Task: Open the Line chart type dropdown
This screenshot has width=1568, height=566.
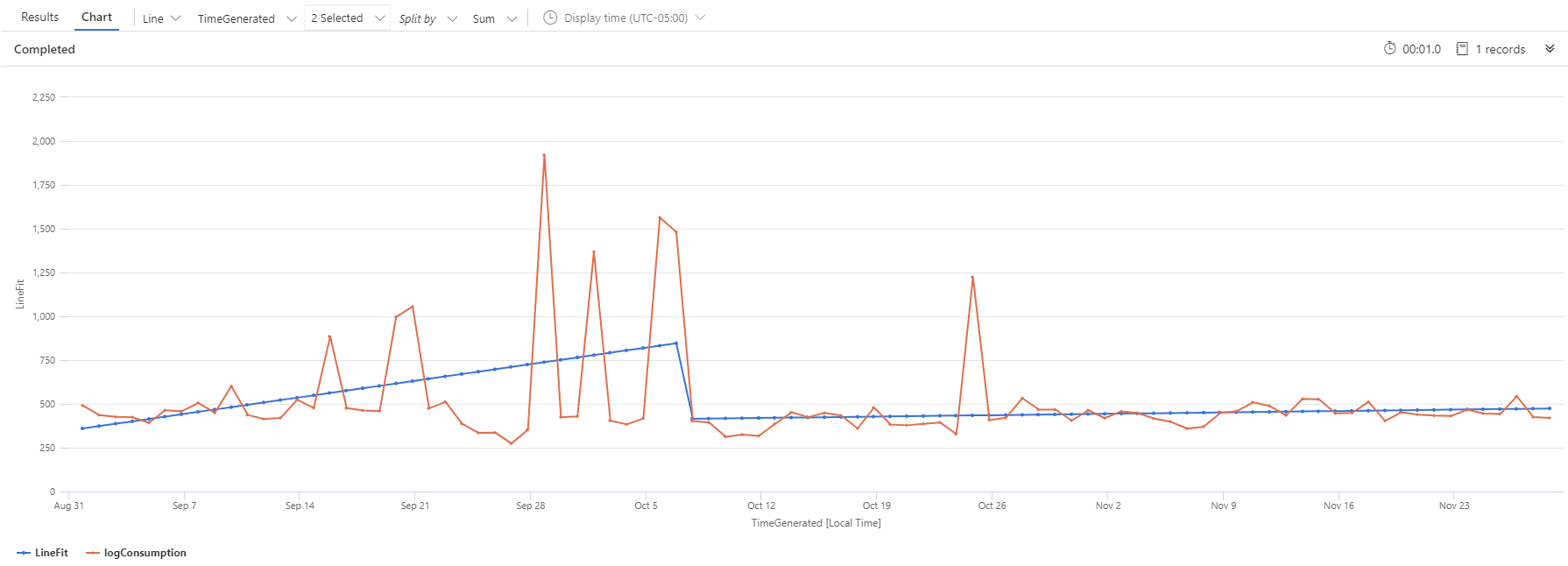Action: pyautogui.click(x=160, y=18)
